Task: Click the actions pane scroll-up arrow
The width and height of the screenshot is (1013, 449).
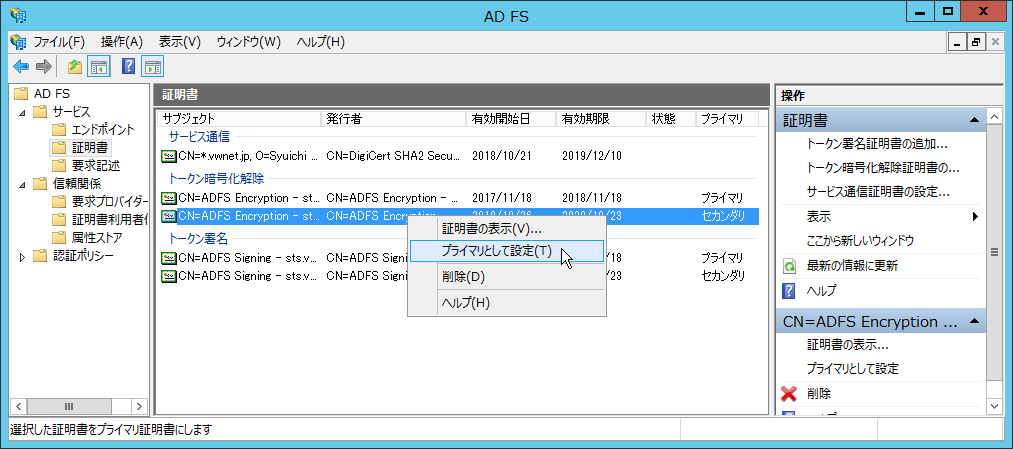Action: tap(994, 117)
